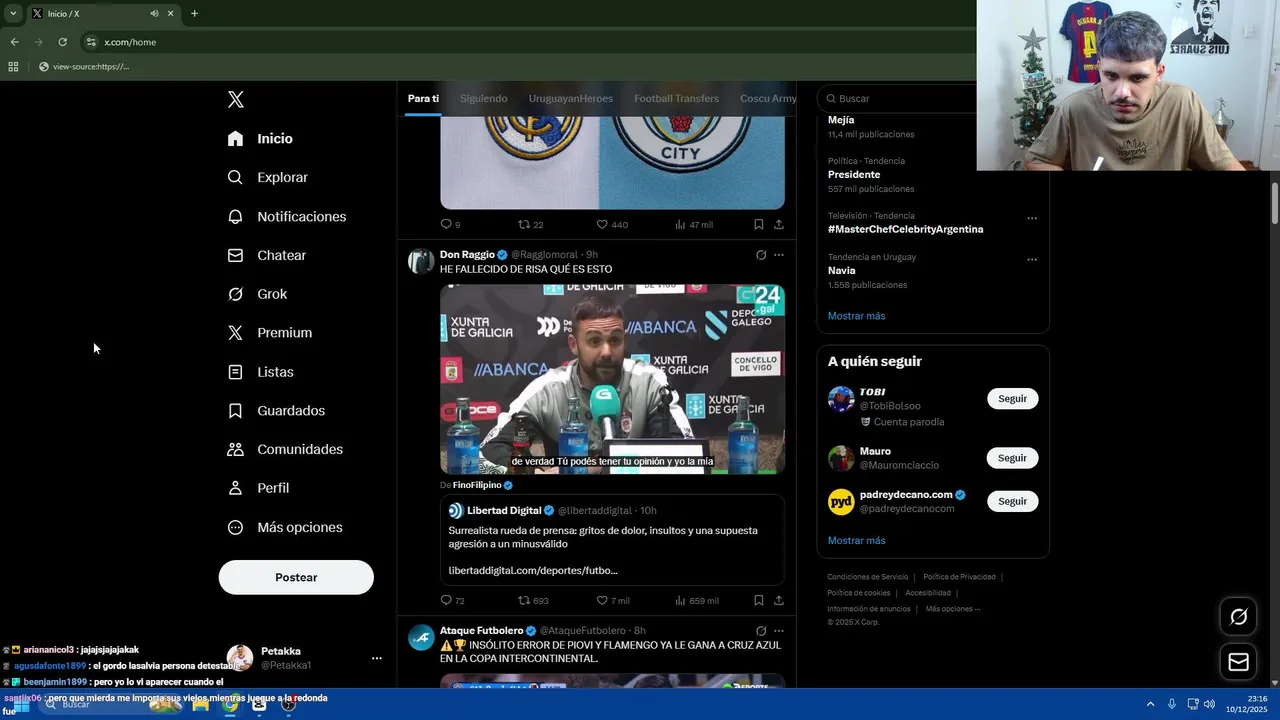Open Notificaciones in the sidebar

click(287, 216)
